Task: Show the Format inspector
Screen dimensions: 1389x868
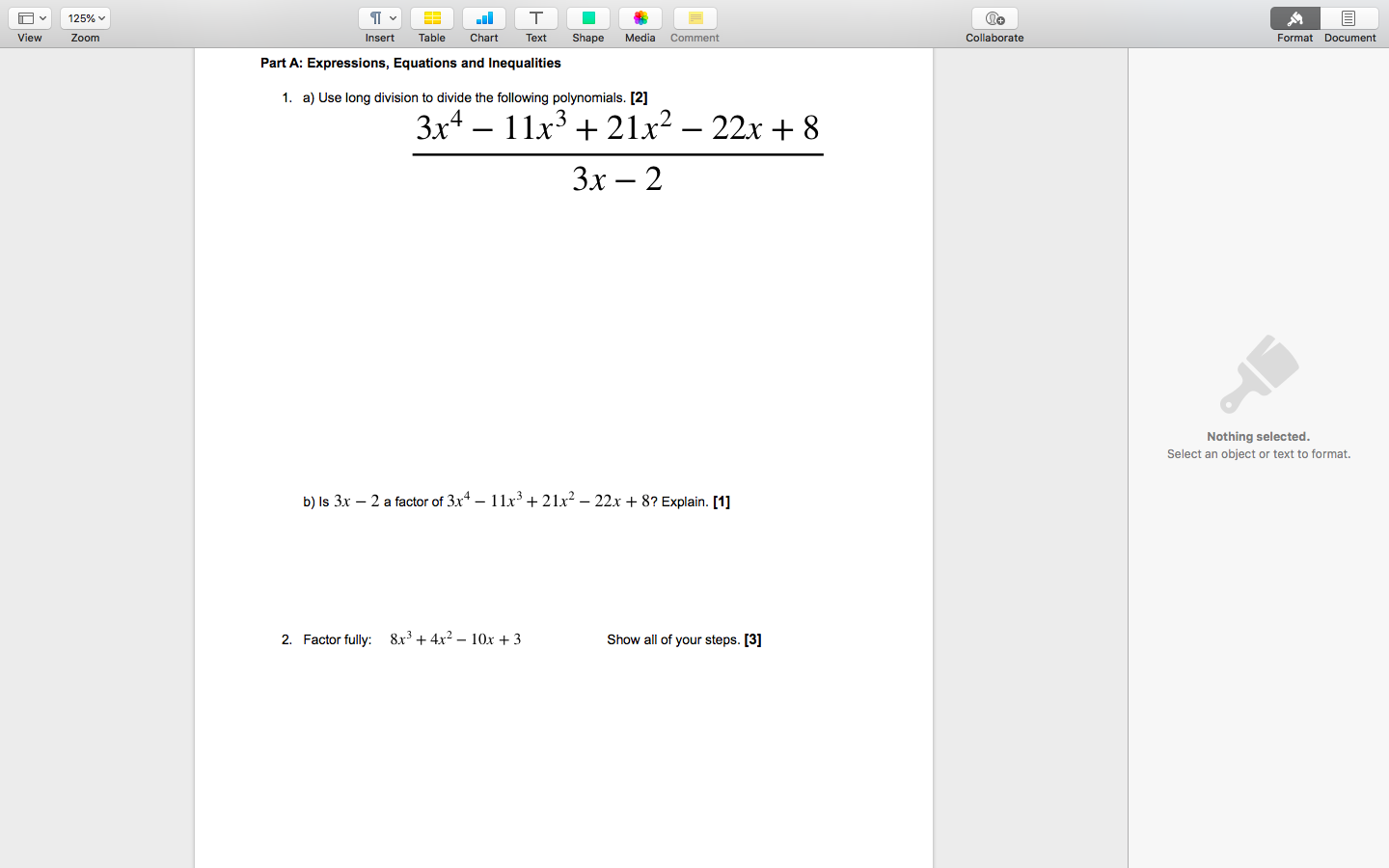Action: coord(1295,18)
